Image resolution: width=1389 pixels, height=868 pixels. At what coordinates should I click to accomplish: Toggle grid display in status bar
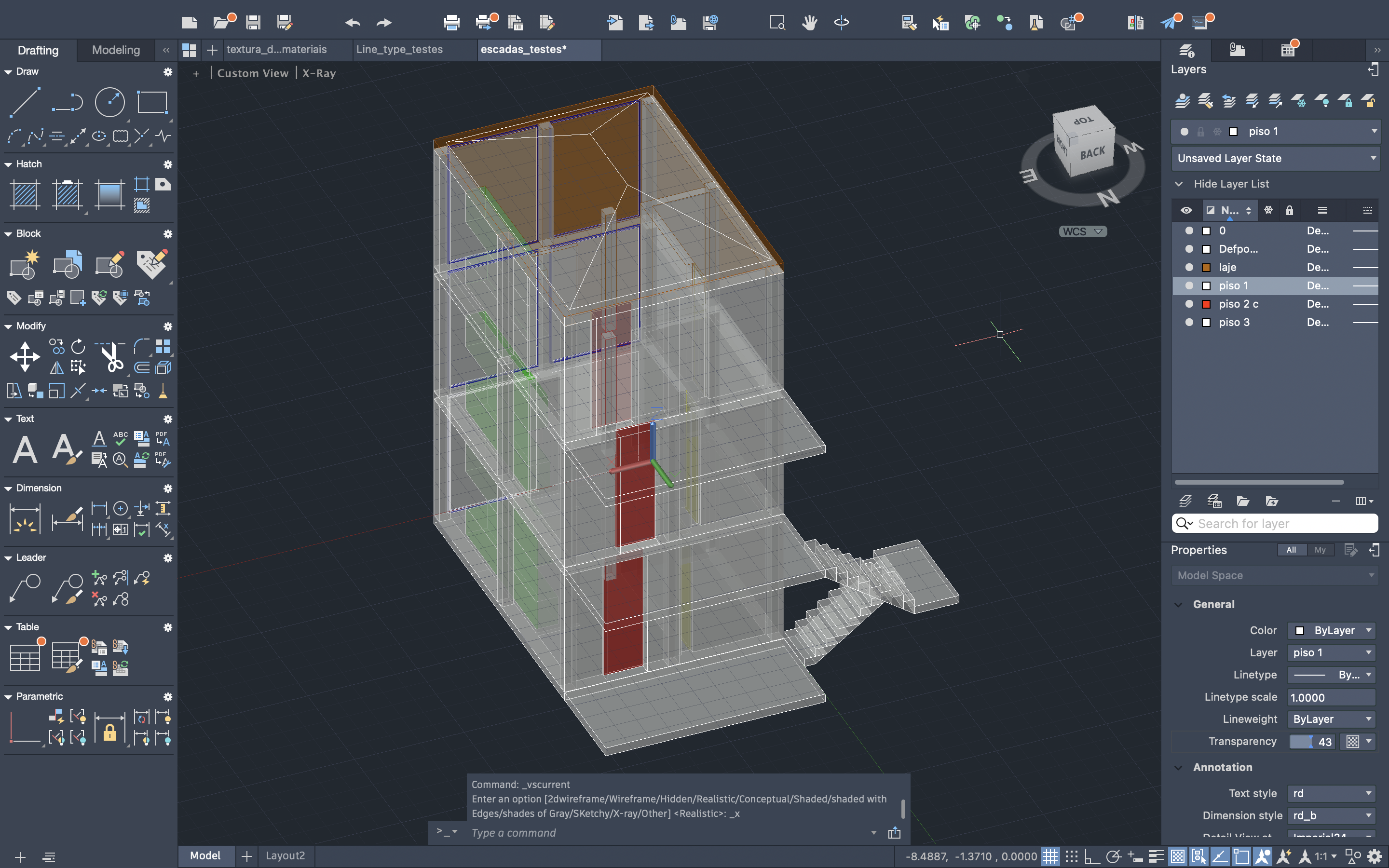tap(1050, 856)
